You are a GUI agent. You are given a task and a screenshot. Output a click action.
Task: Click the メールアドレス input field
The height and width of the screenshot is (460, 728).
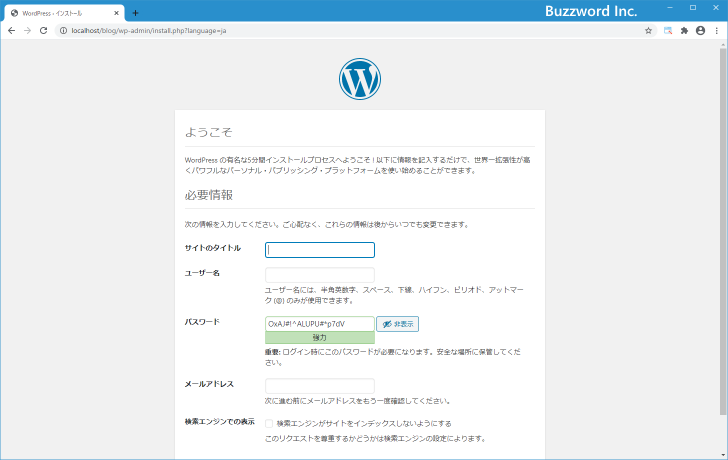[x=320, y=386]
